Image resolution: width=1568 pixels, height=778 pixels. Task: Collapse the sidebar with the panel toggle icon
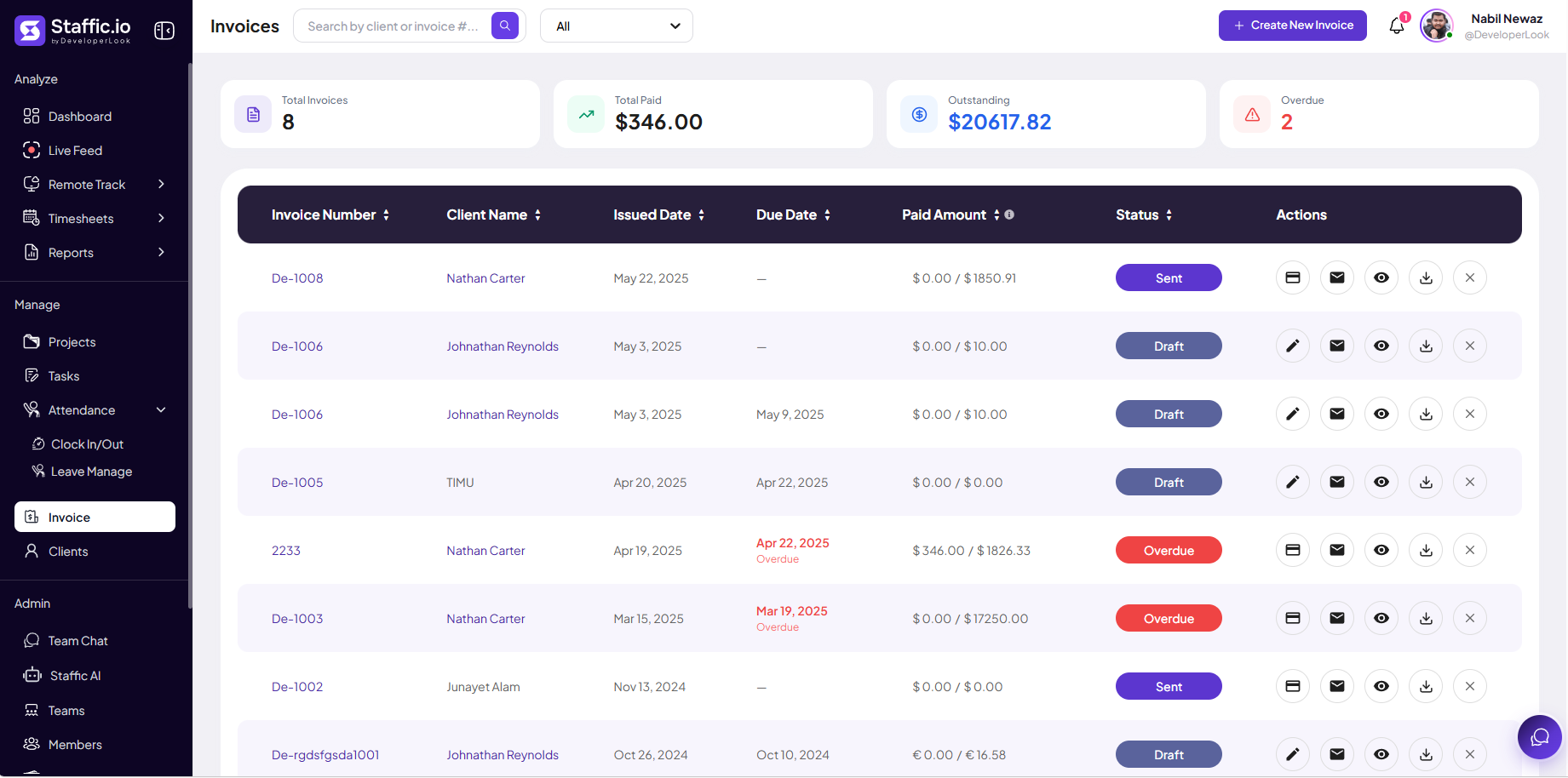164,31
